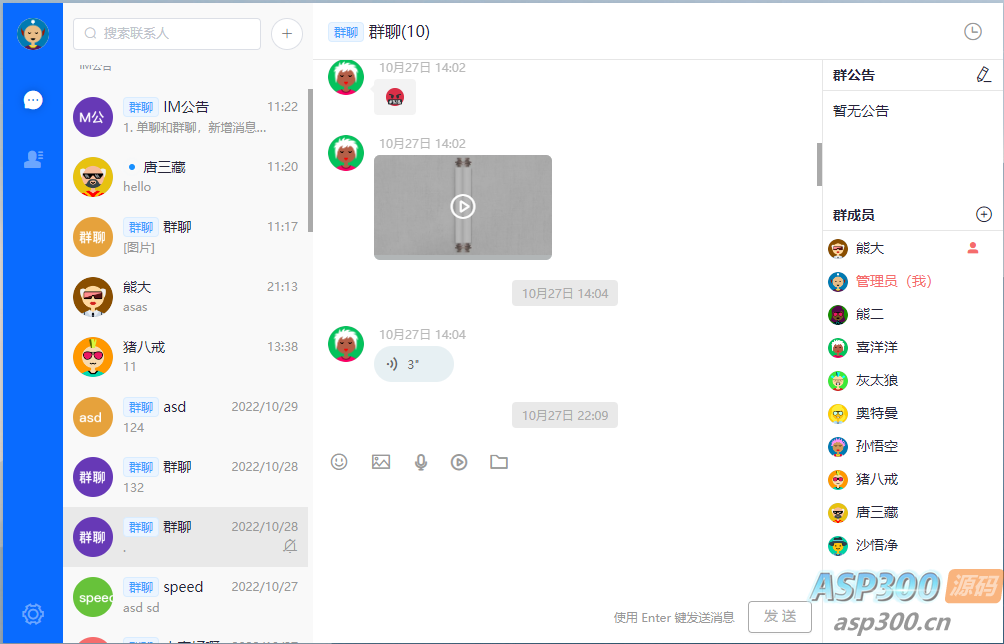The height and width of the screenshot is (644, 1004).
Task: Click the microphone voice message icon
Action: click(421, 462)
